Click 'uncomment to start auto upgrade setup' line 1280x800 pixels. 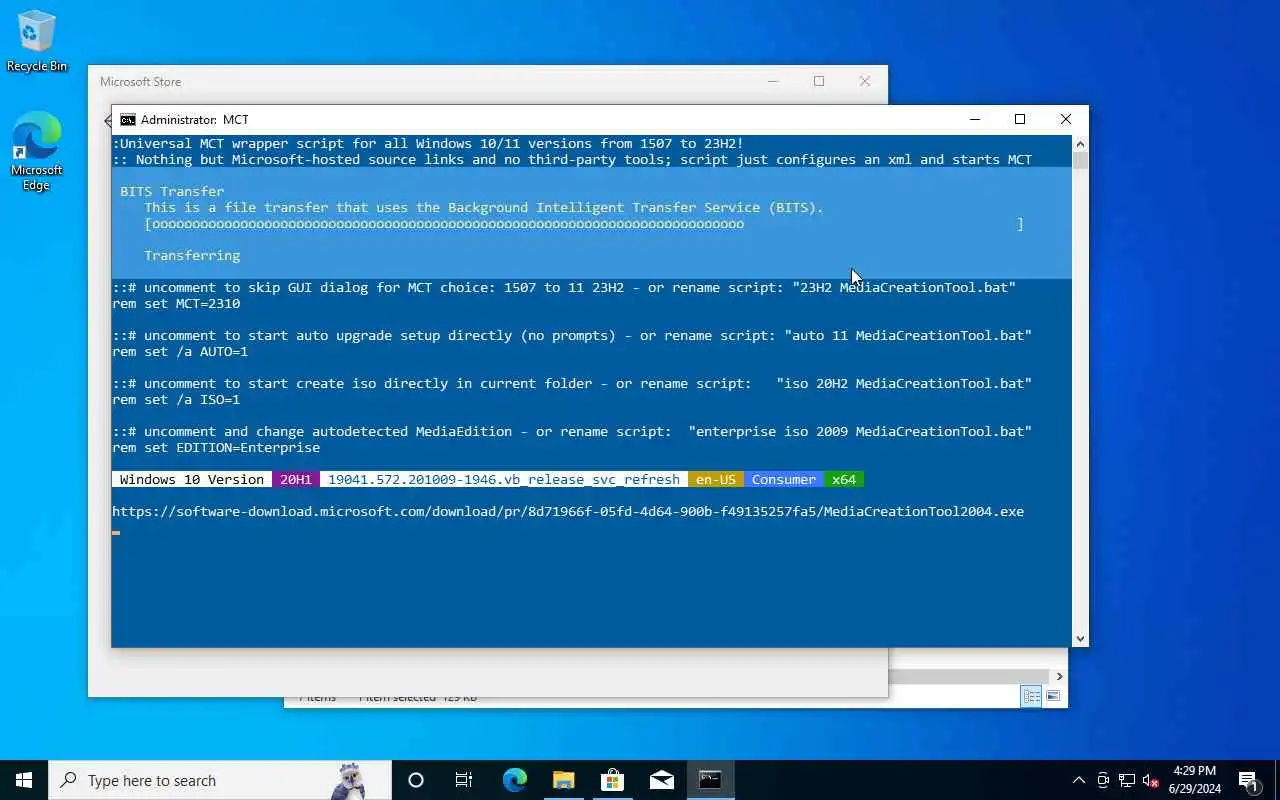(572, 335)
